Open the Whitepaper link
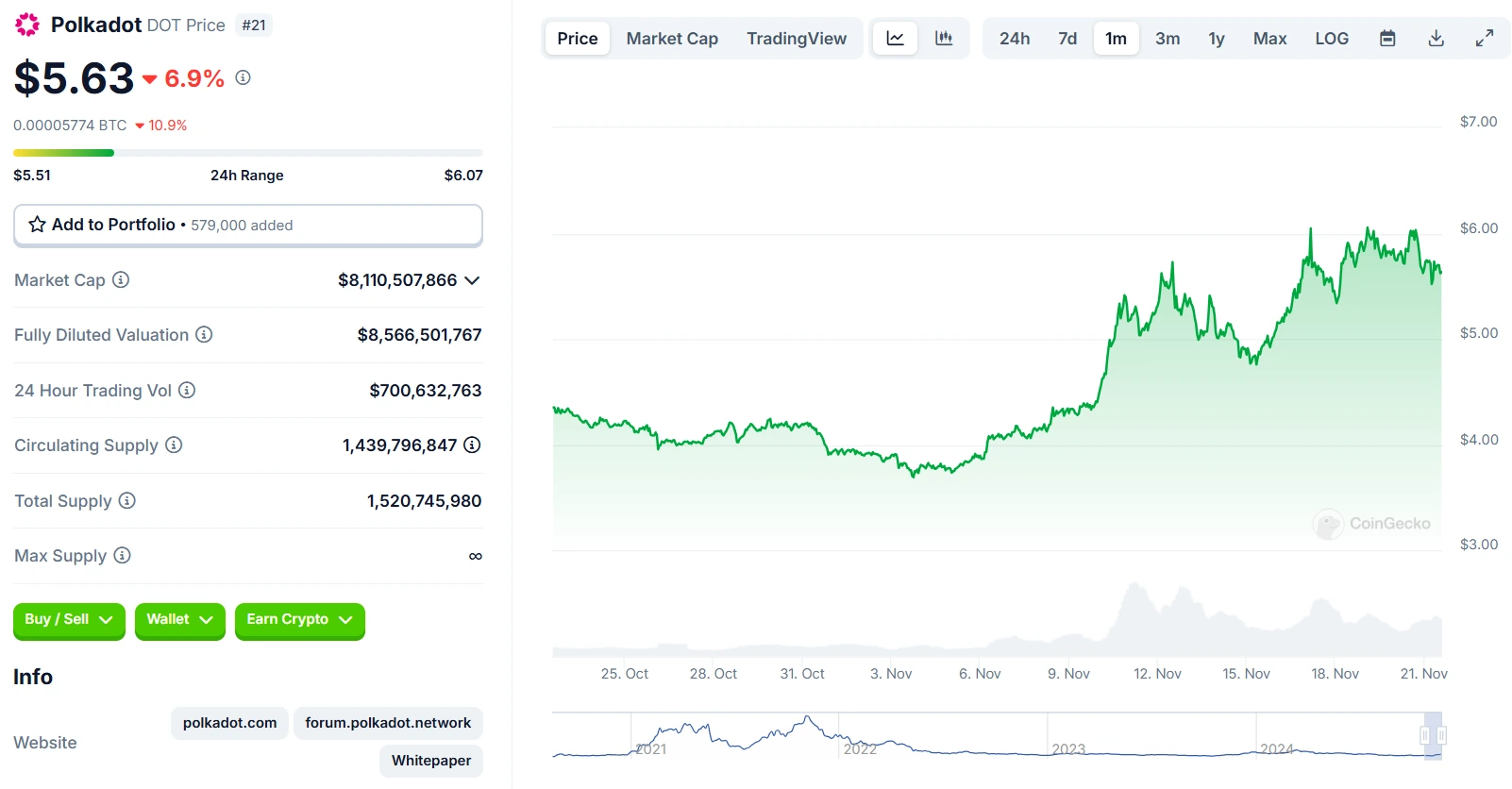 click(431, 761)
